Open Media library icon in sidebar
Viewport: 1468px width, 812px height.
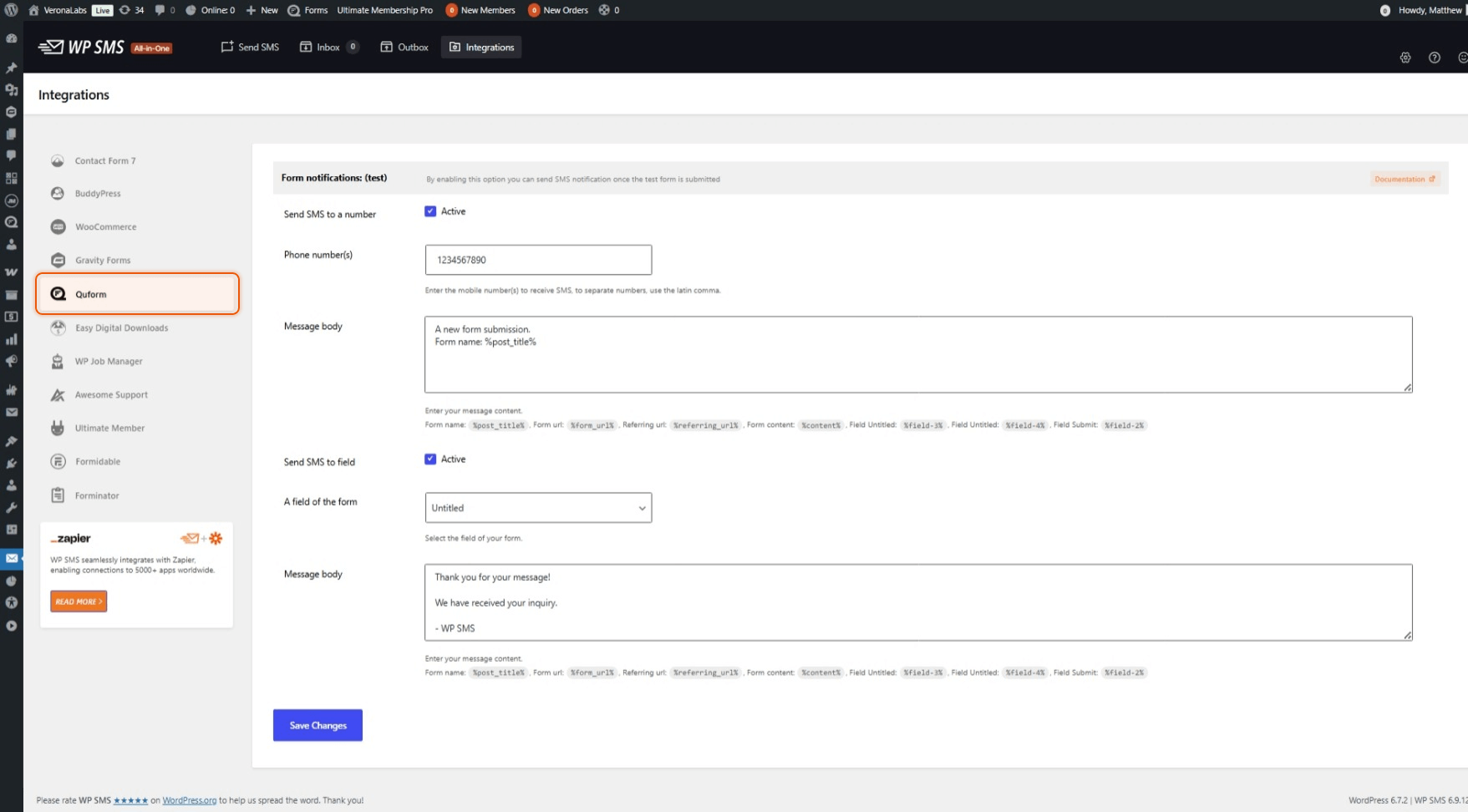[12, 89]
